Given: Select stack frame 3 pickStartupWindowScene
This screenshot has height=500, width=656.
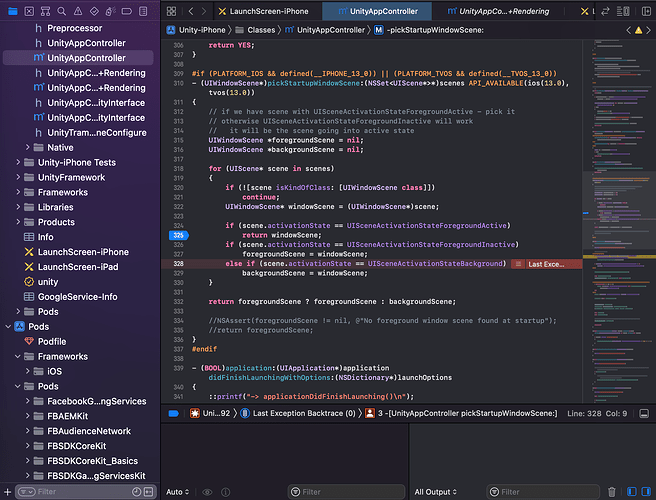Looking at the screenshot, I should (461, 413).
